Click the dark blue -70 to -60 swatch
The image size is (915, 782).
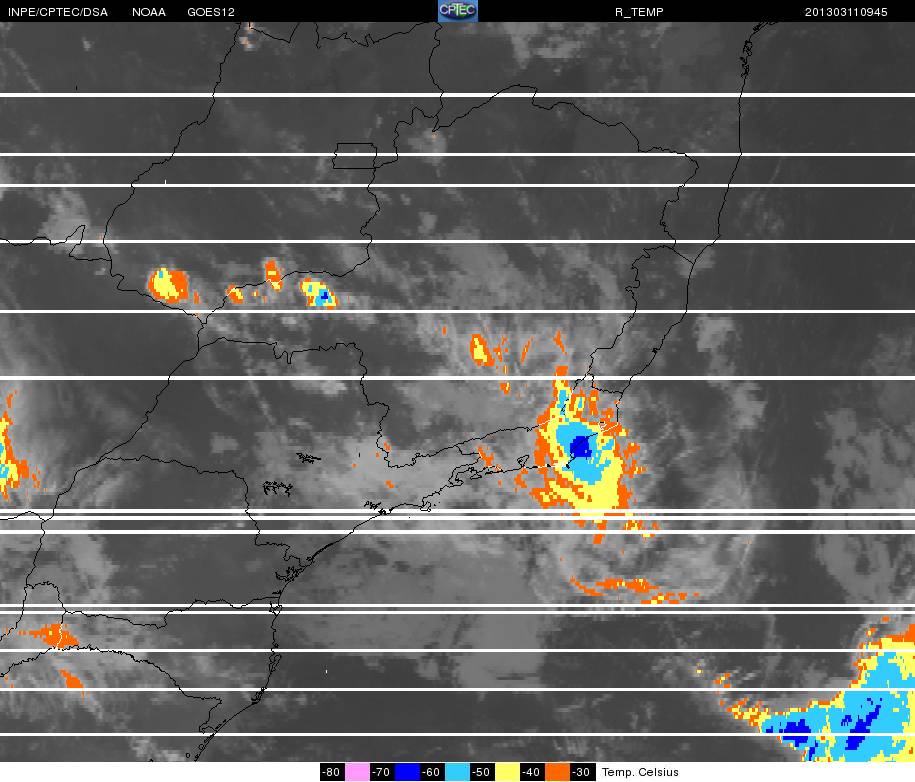point(407,772)
